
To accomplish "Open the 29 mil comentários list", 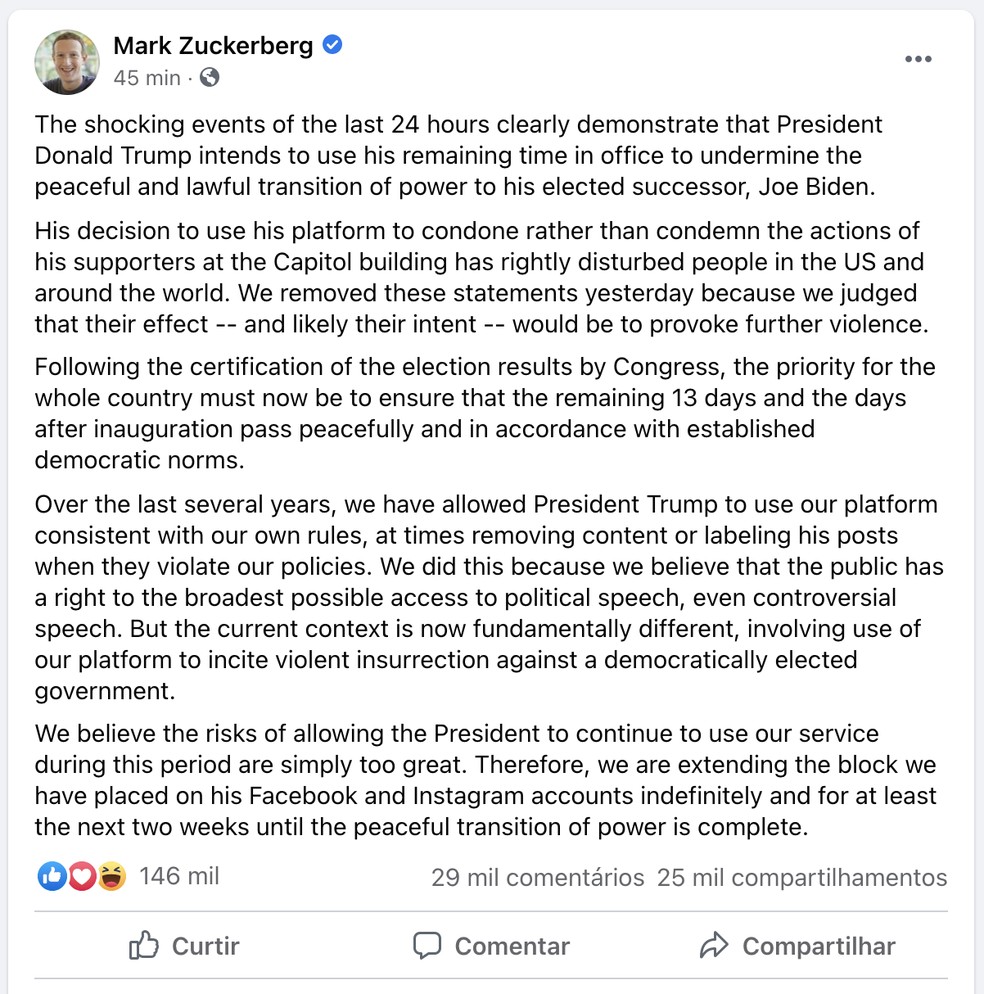I will tap(537, 878).
